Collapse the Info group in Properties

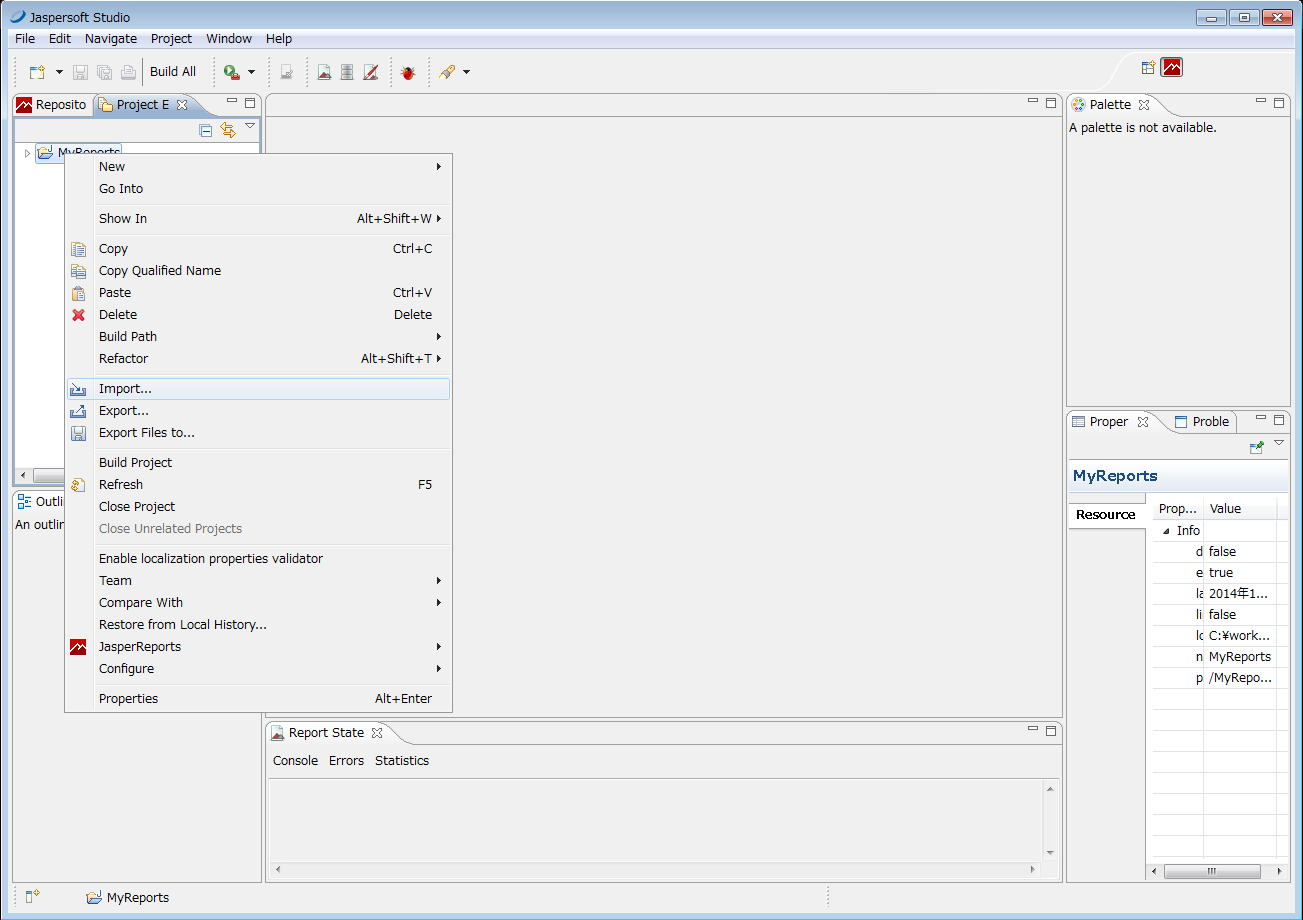1166,531
